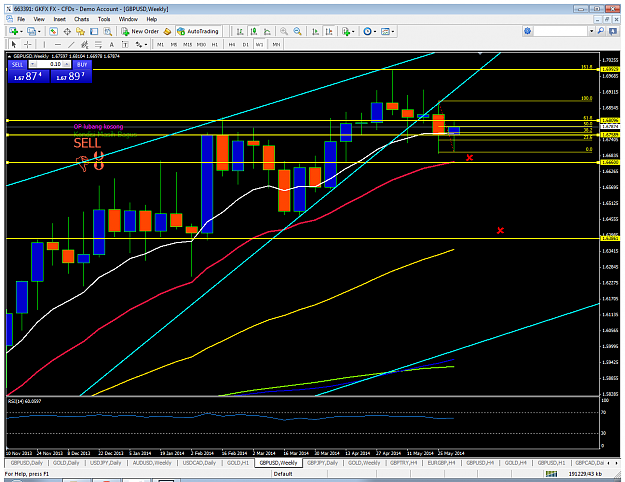
Task: Toggle the Terminal window icon
Action: tap(94, 31)
